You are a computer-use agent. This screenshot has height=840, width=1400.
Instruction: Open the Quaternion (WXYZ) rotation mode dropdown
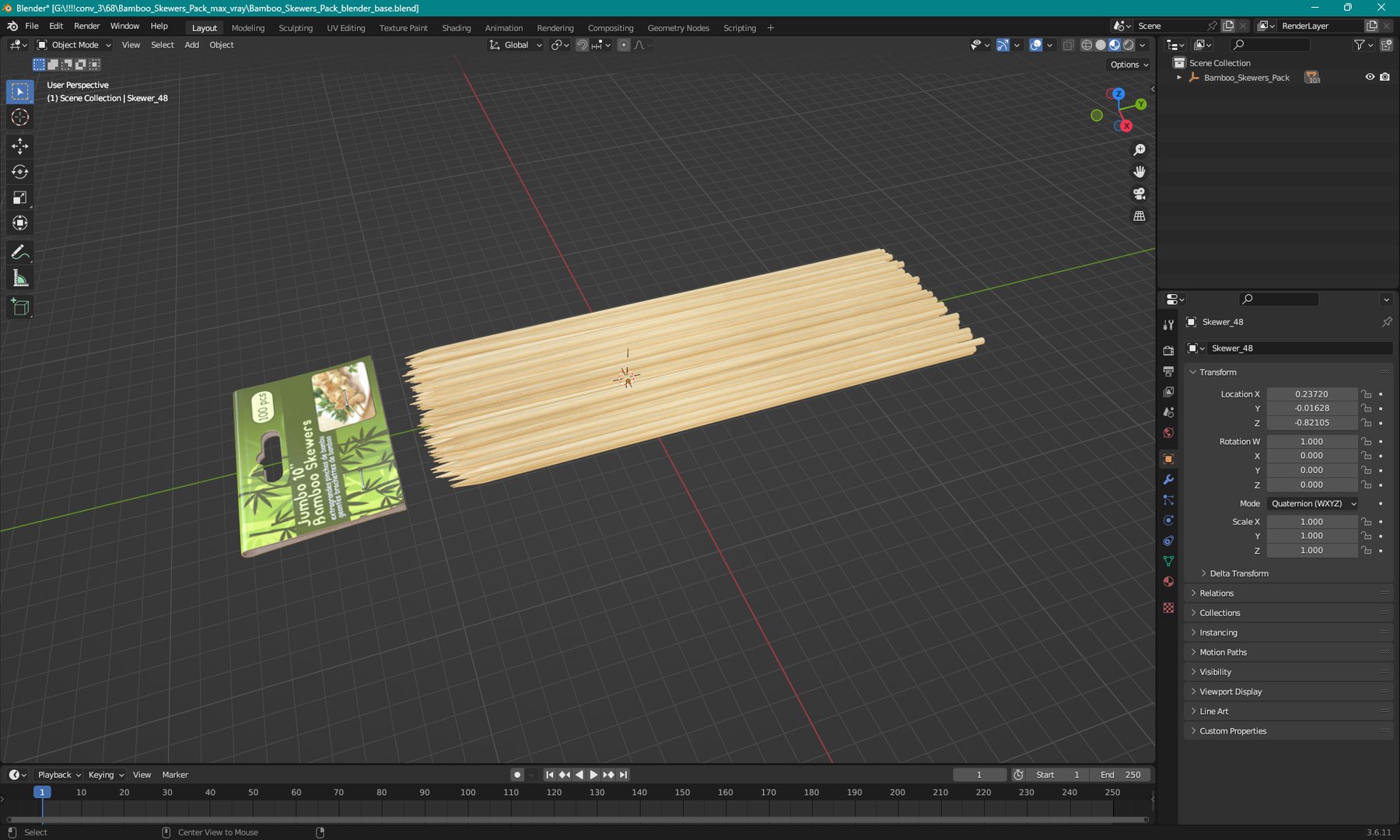1313,504
